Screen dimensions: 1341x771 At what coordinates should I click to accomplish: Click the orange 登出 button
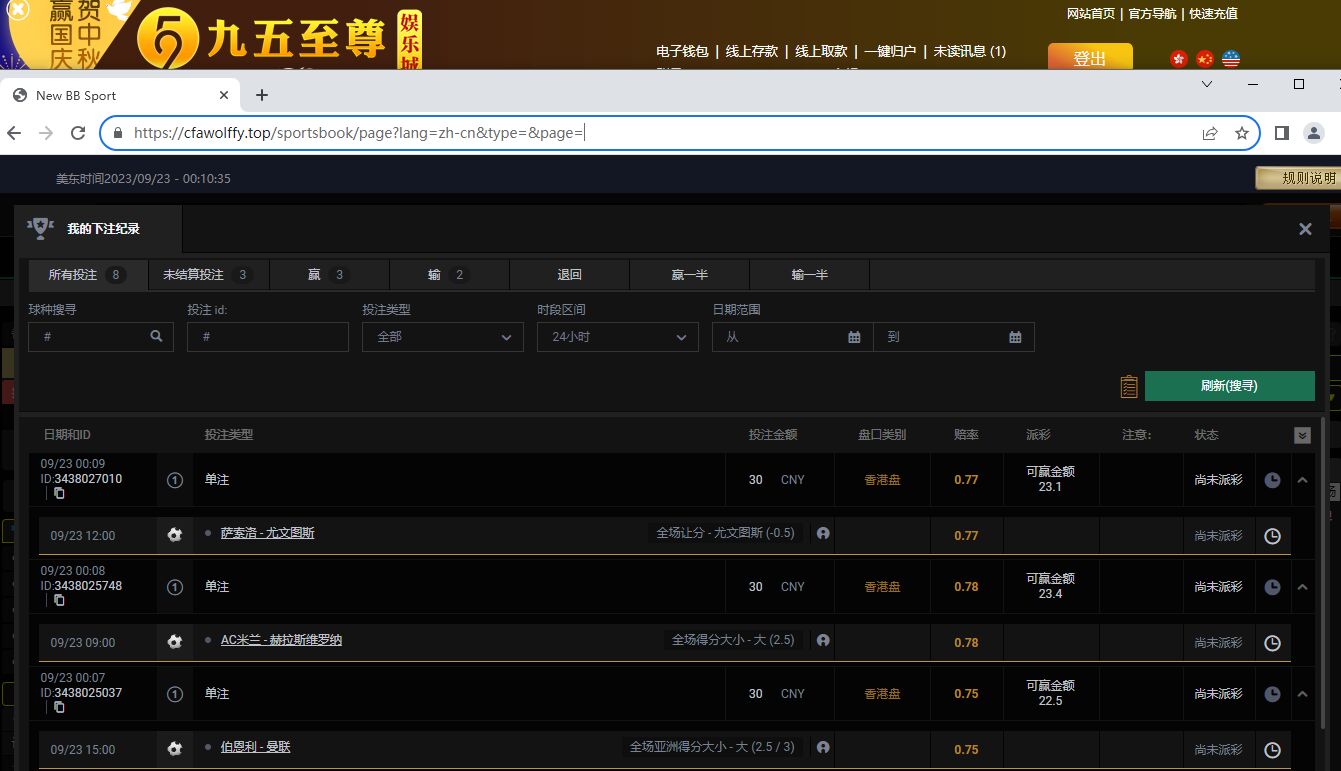[x=1089, y=58]
